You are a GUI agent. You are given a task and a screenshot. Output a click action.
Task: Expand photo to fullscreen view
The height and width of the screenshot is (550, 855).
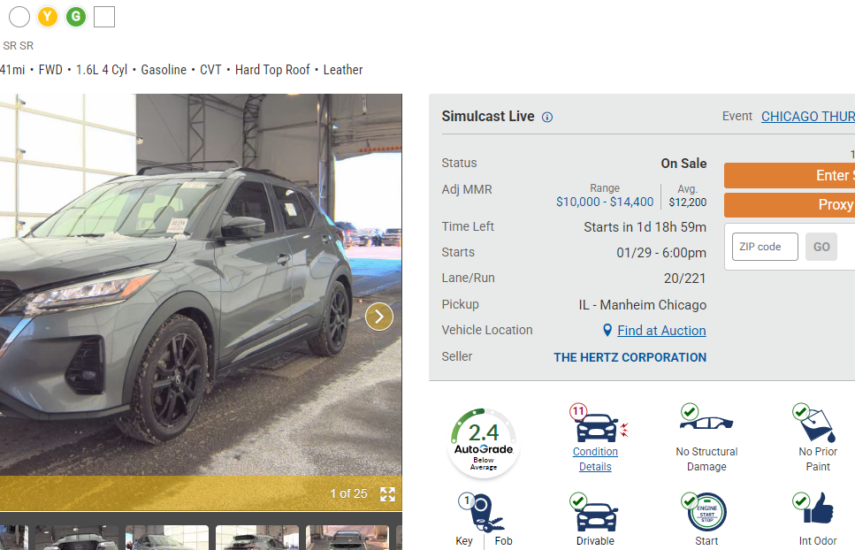[x=388, y=494]
